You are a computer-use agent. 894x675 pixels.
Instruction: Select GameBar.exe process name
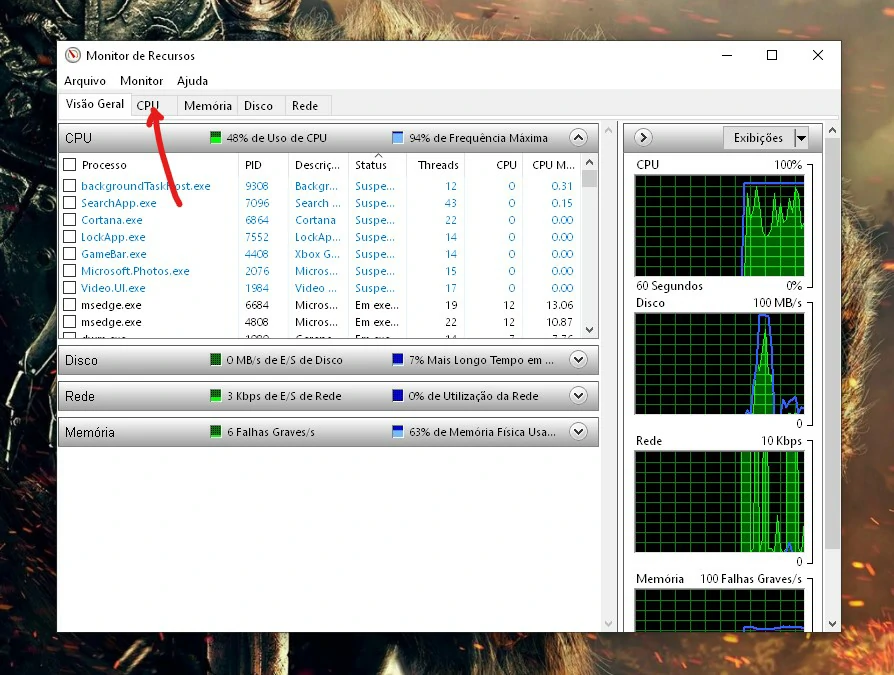(113, 254)
